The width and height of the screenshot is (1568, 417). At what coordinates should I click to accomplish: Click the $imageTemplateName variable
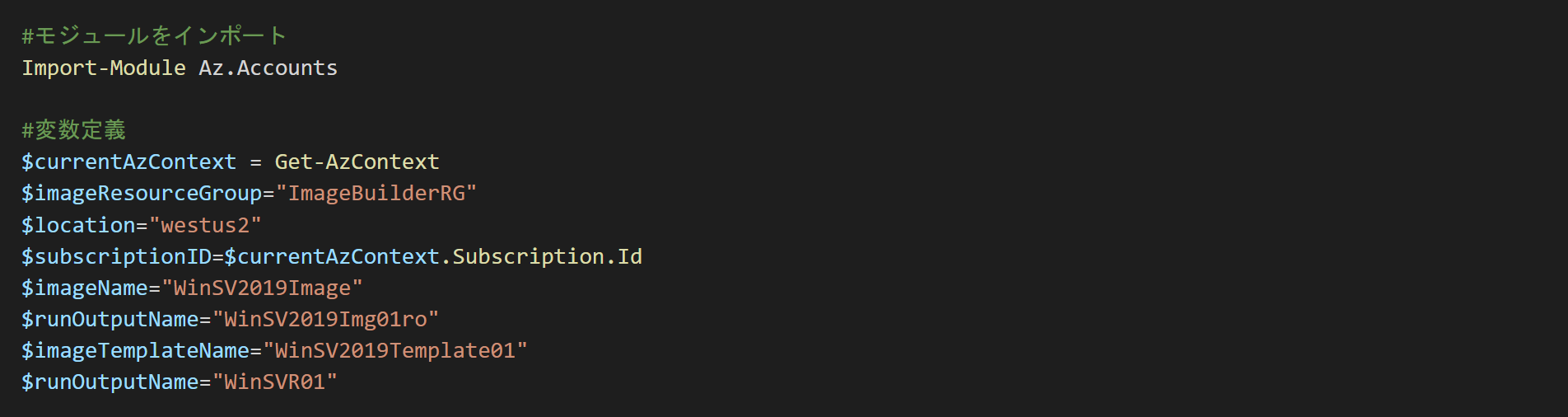coord(135,350)
